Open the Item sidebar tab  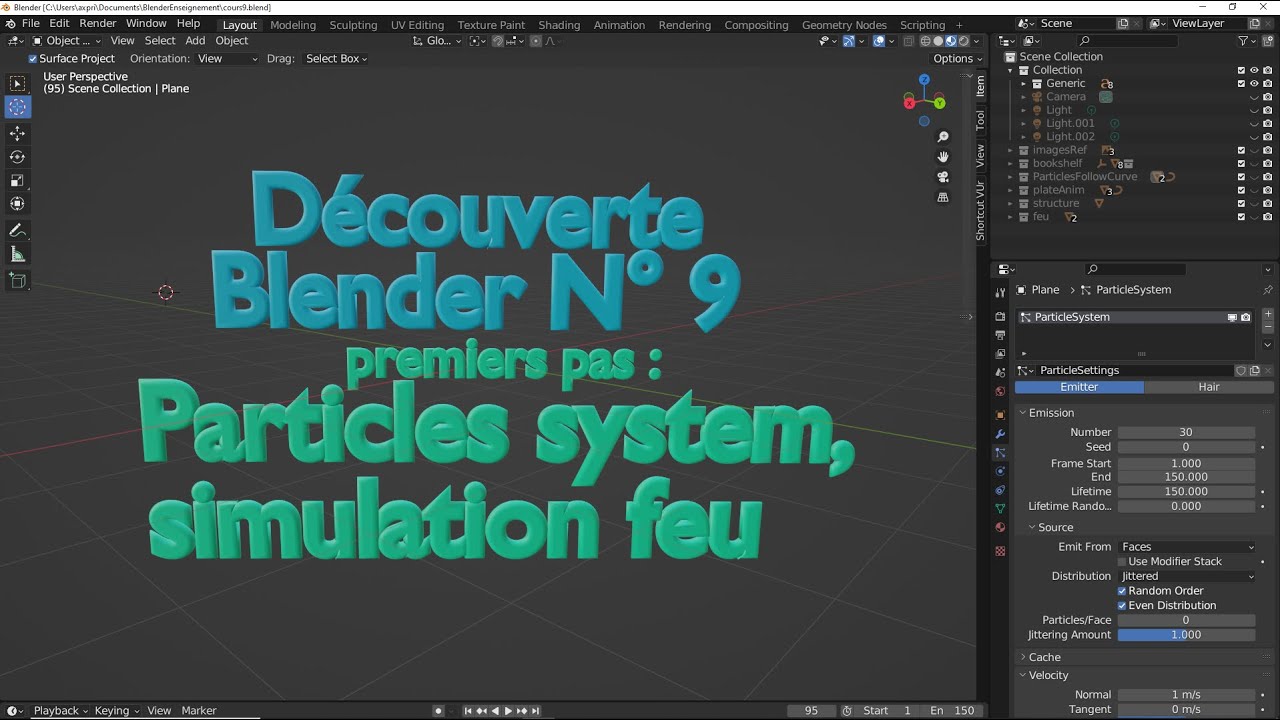pos(980,86)
